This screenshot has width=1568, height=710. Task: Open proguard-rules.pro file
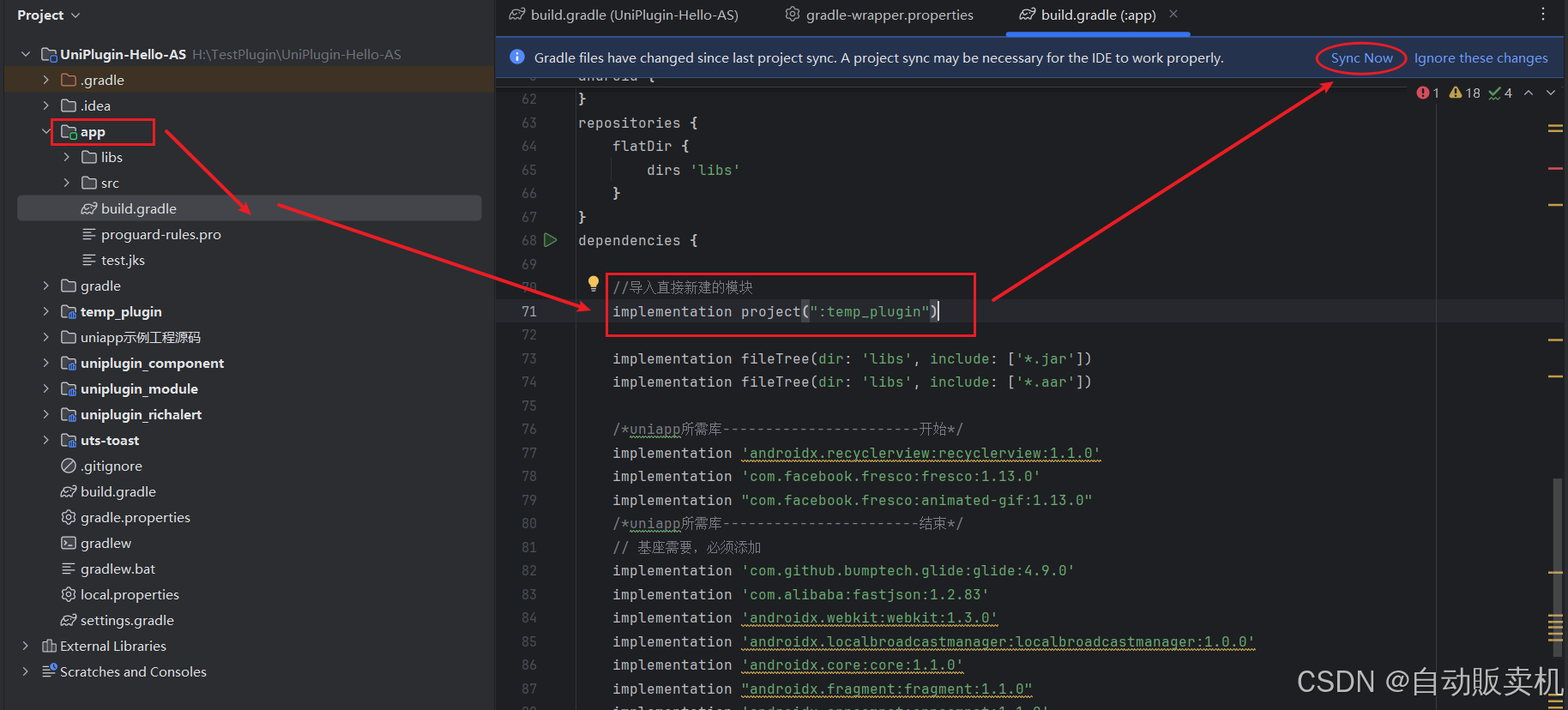(x=160, y=234)
